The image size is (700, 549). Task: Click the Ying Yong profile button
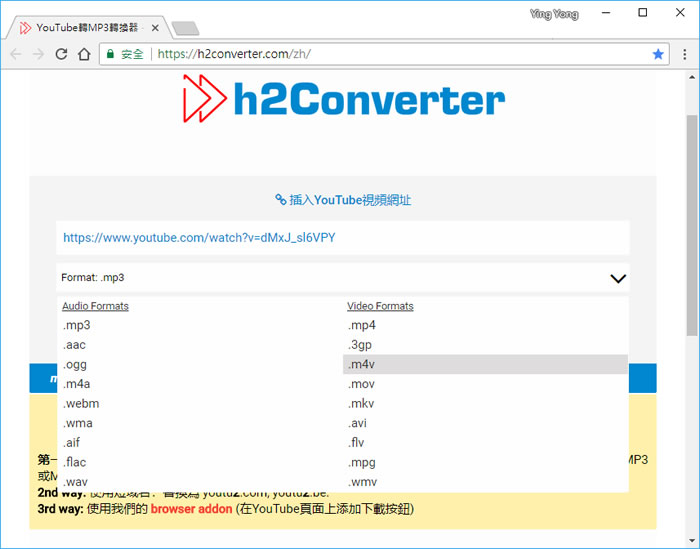[554, 14]
